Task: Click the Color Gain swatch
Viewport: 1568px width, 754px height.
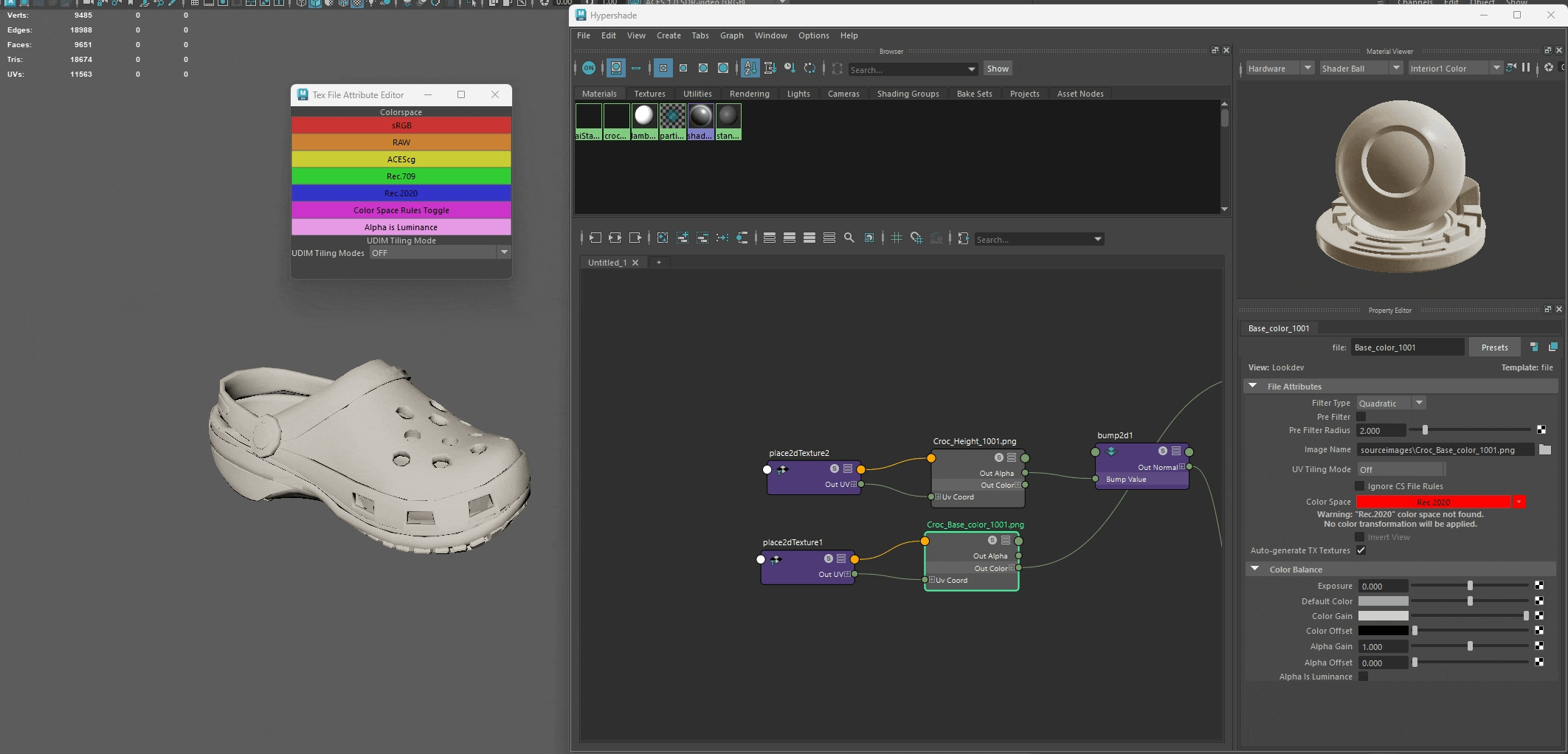Action: click(x=1383, y=616)
